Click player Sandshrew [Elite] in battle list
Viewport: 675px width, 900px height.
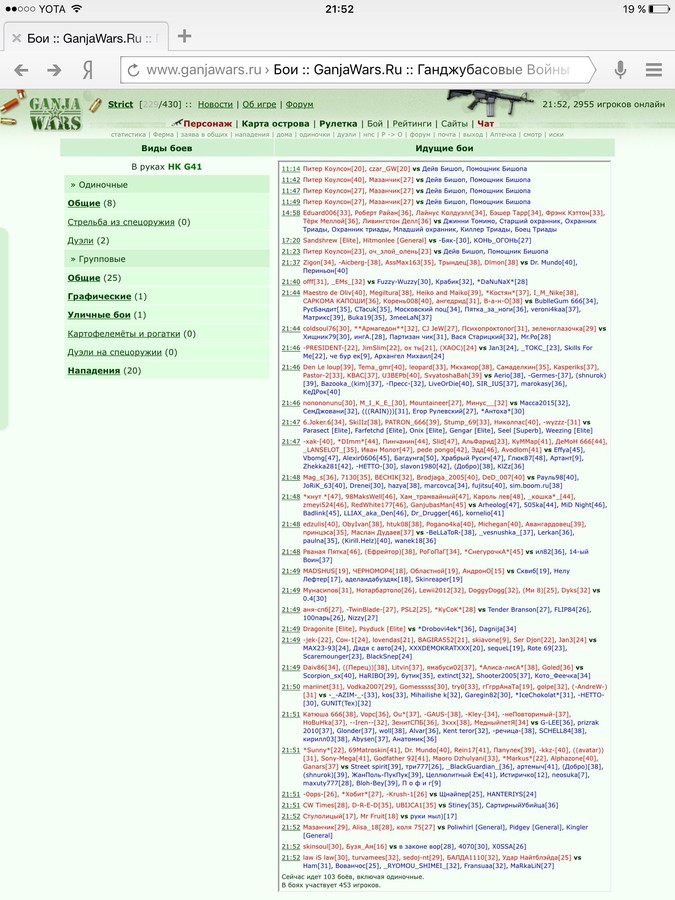pyautogui.click(x=330, y=240)
